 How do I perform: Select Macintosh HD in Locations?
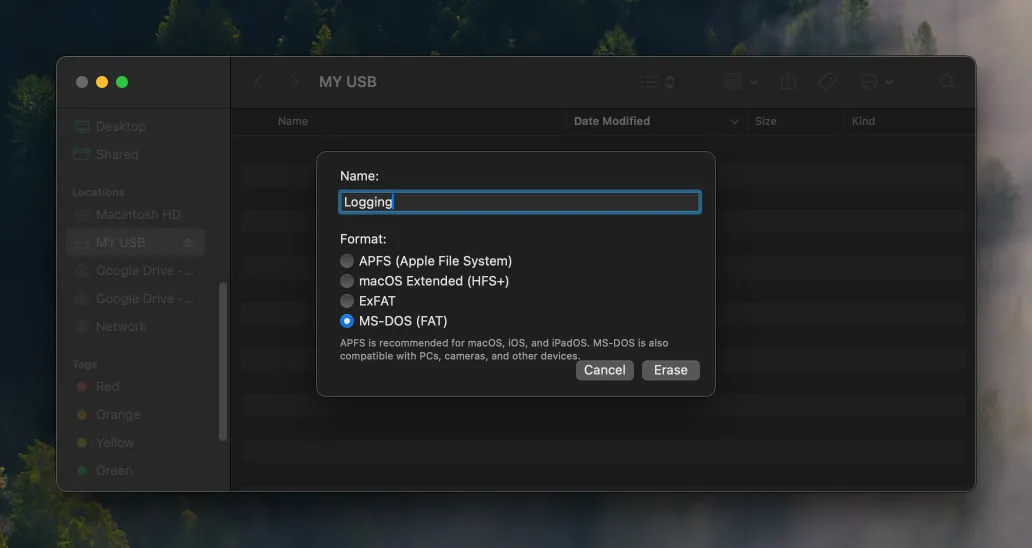coord(136,214)
